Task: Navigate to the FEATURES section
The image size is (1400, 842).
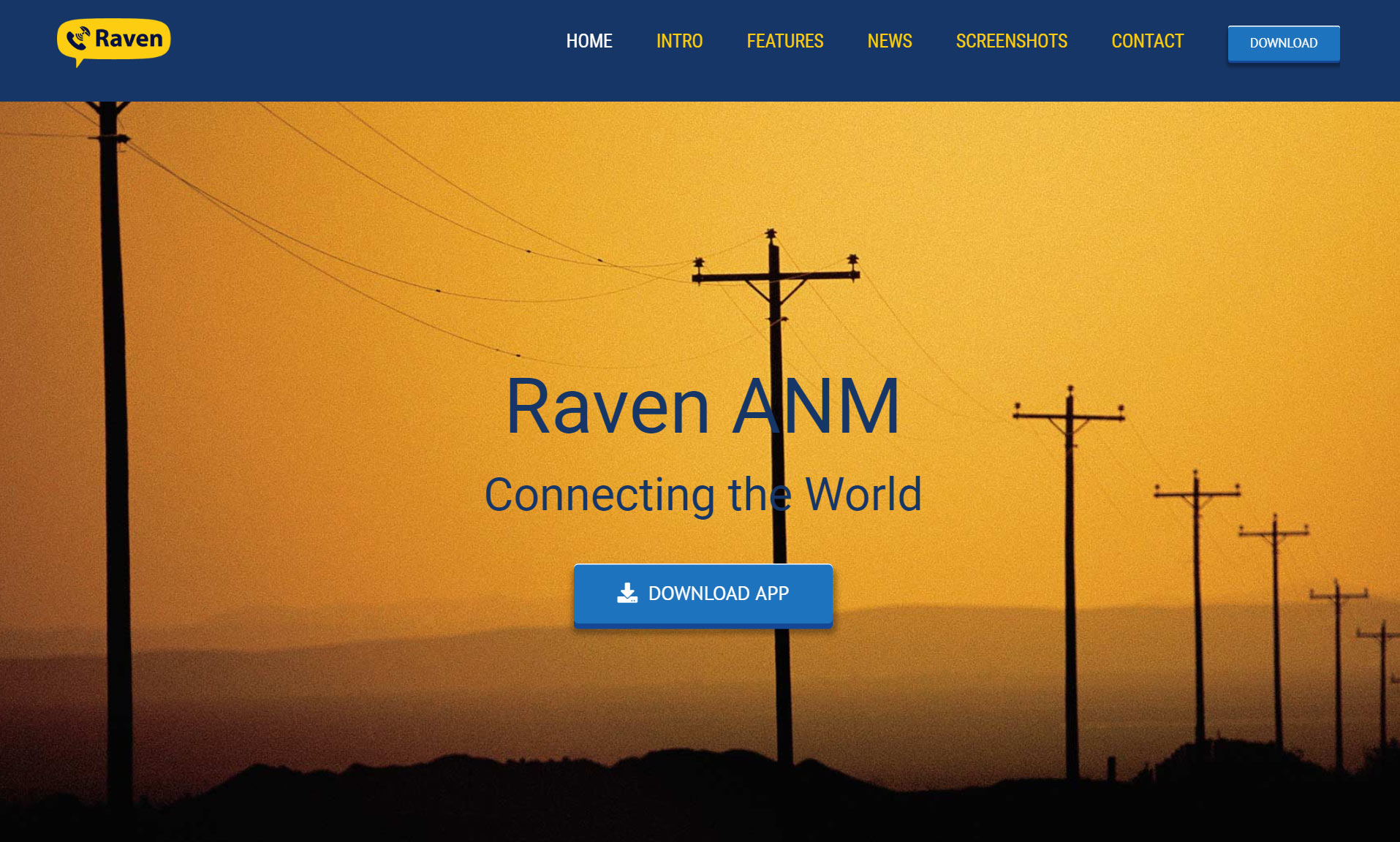Action: pyautogui.click(x=784, y=42)
